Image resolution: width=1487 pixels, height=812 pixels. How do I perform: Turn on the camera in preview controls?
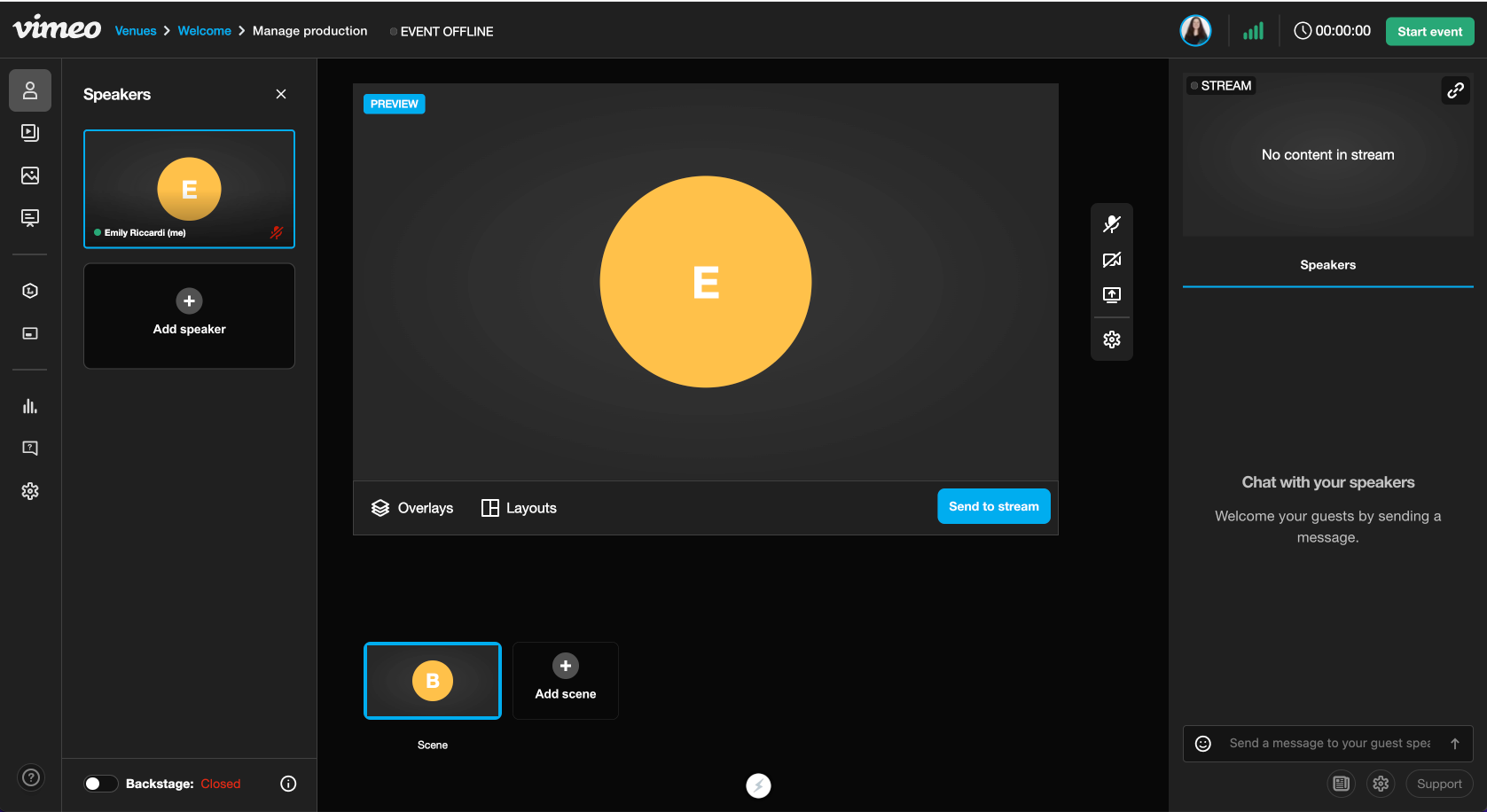1111,260
